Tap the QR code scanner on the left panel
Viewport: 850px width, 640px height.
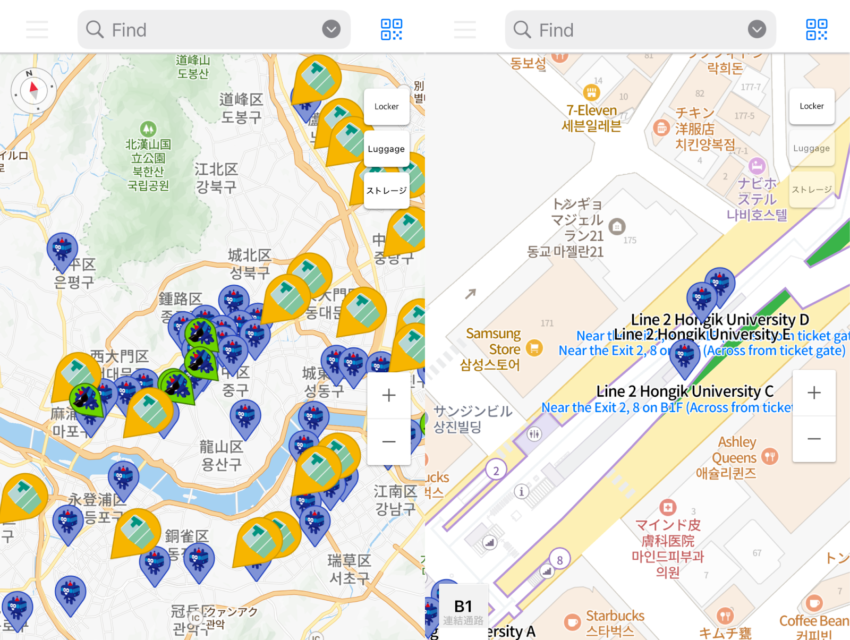point(390,30)
